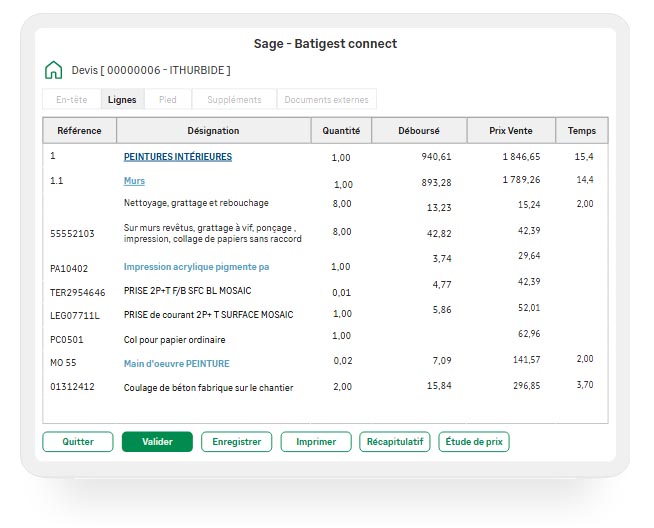
Task: Click quantity 0,01 for TER2954646
Action: [x=342, y=293]
